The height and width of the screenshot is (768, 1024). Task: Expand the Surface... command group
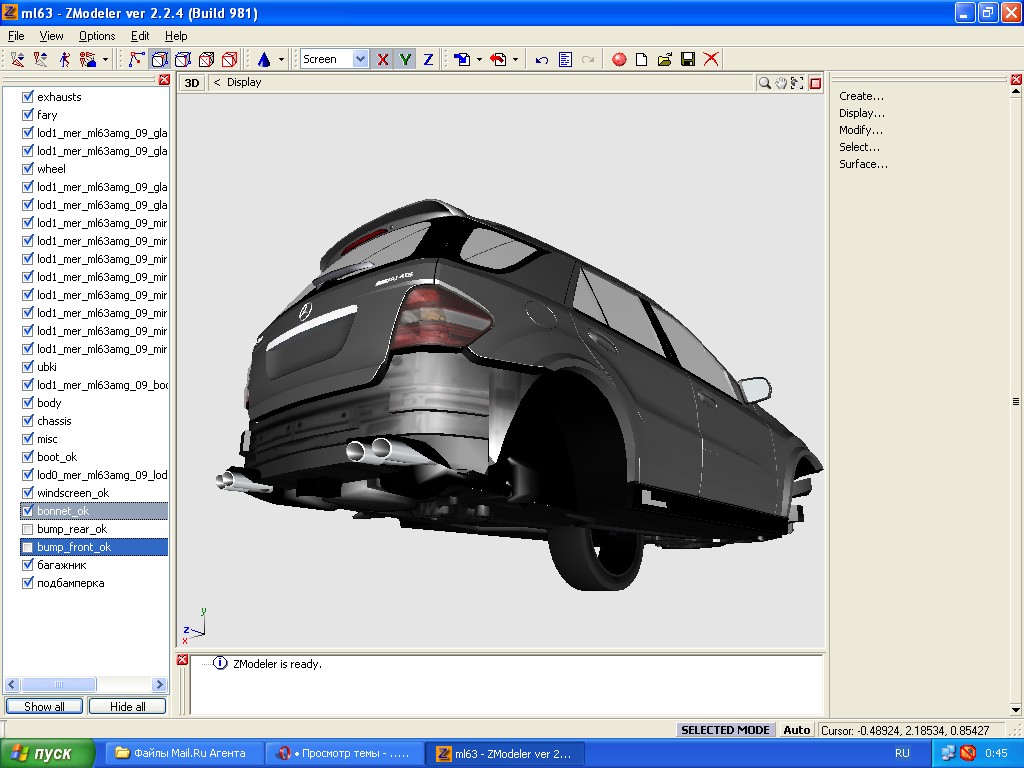(863, 164)
